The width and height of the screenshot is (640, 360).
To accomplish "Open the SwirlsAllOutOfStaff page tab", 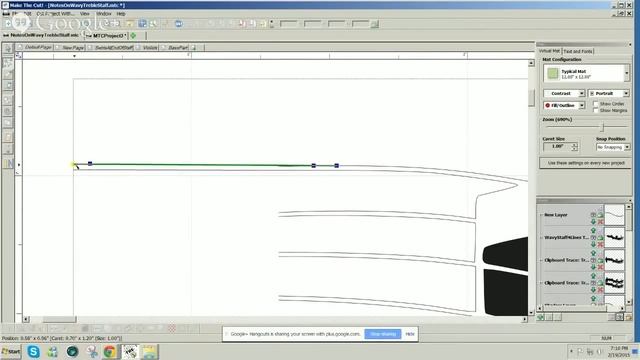I will [111, 47].
